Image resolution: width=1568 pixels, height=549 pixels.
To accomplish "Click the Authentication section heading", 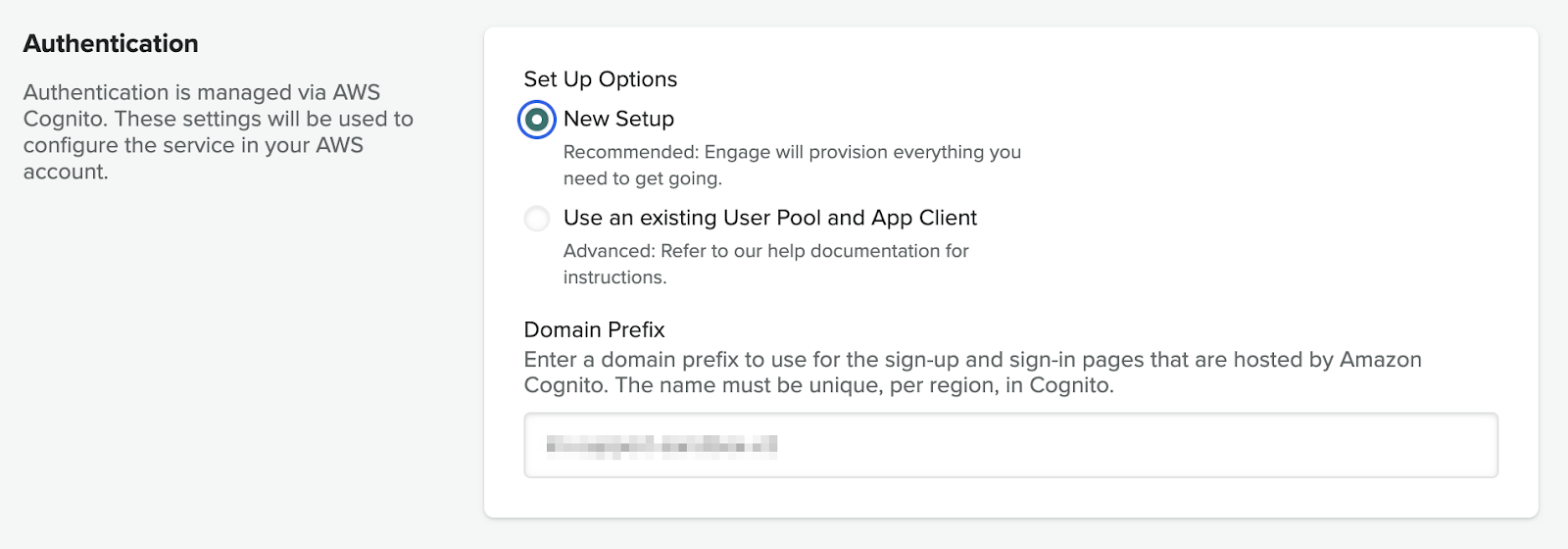I will 111,43.
